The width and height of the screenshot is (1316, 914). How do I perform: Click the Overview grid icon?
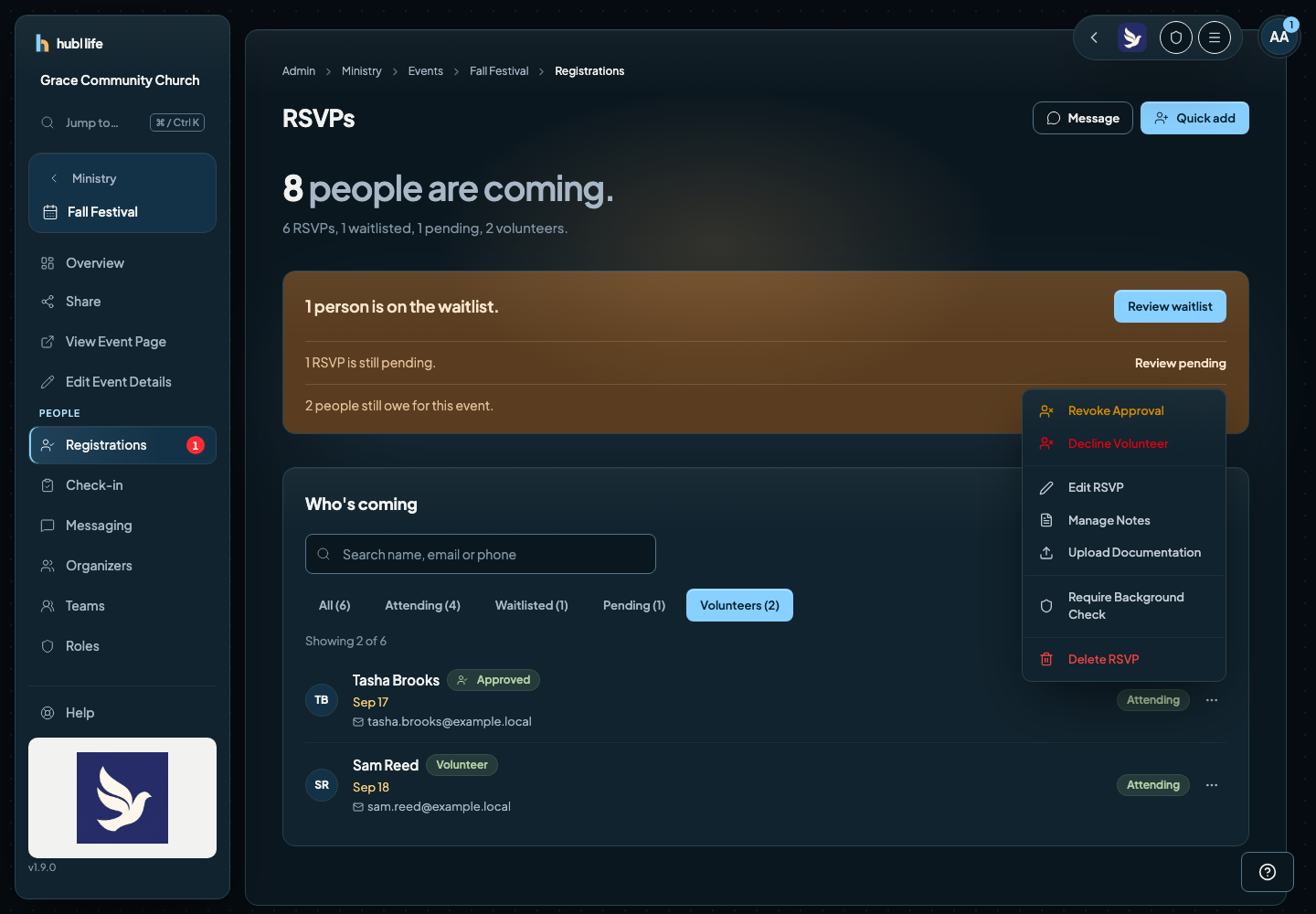point(48,263)
